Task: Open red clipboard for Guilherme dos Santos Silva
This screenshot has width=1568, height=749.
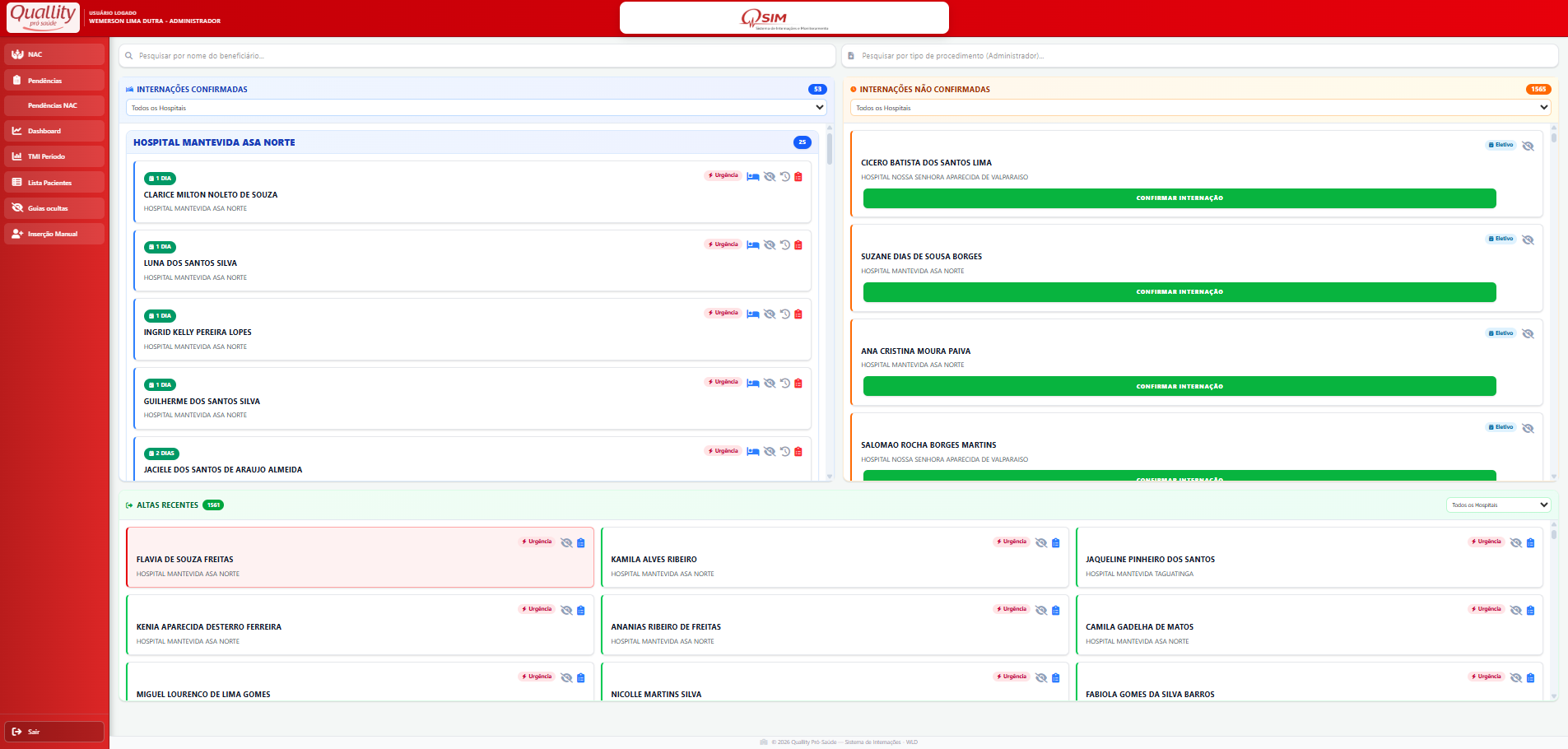Action: tap(798, 383)
